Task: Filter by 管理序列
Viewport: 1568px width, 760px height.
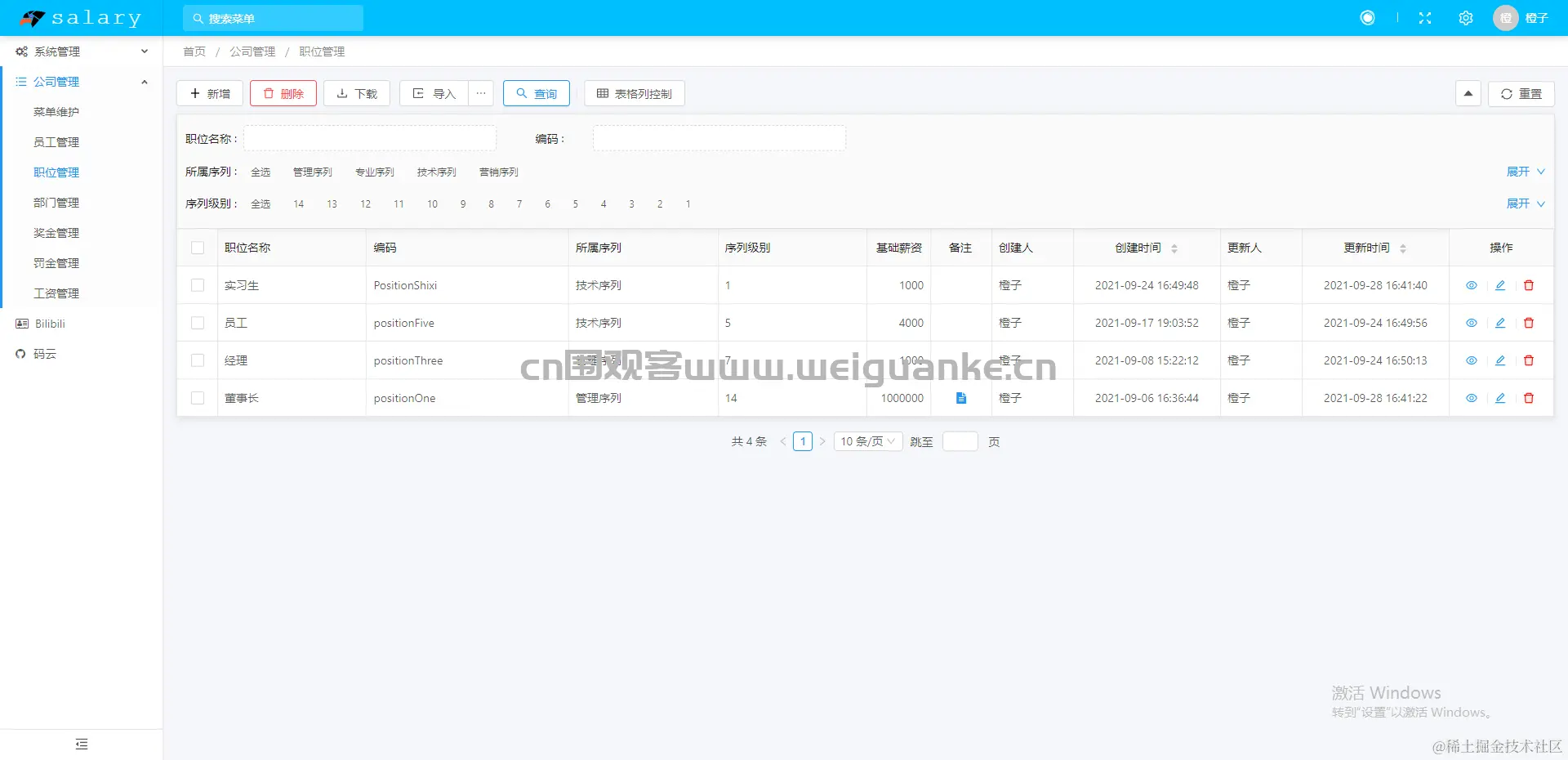Action: click(x=313, y=172)
